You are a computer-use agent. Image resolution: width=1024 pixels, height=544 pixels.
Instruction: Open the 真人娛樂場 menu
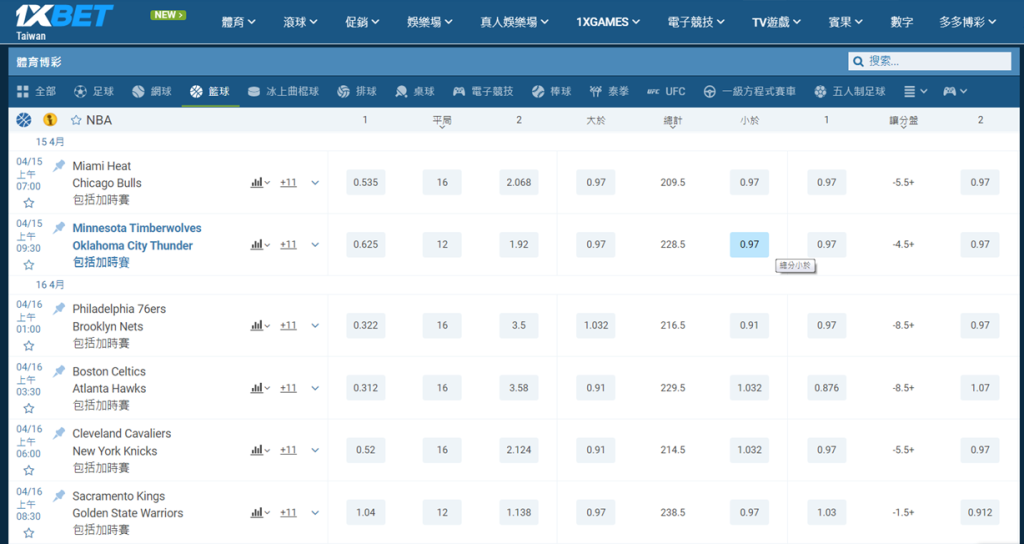(x=515, y=22)
